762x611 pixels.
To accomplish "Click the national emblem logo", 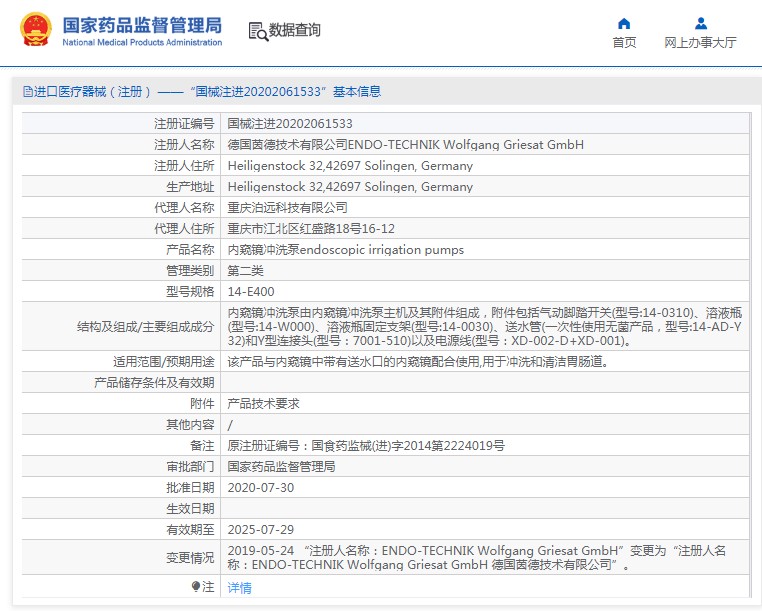I will (x=35, y=30).
